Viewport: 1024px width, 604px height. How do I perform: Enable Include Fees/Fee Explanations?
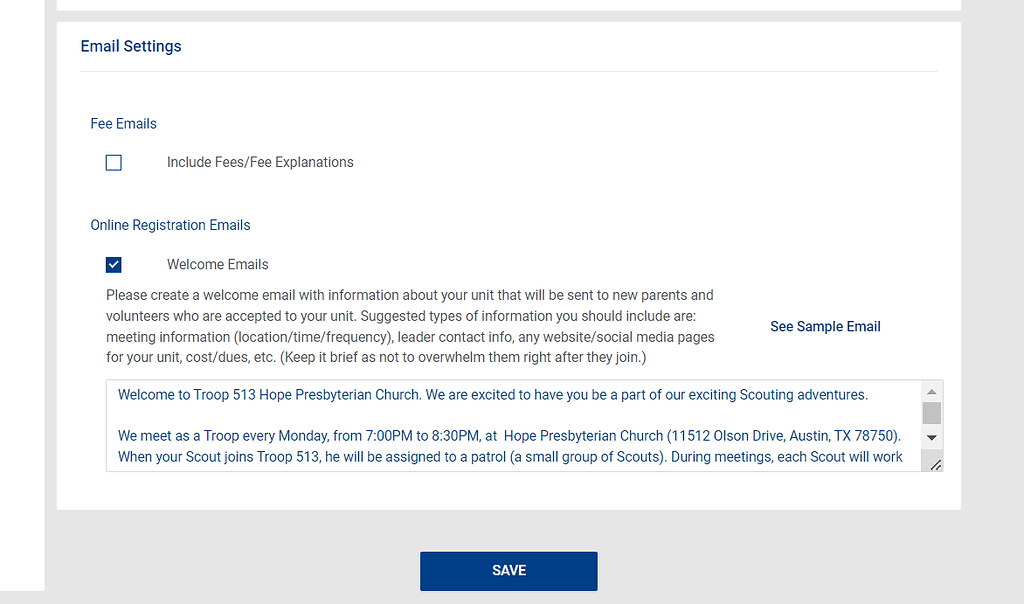[113, 162]
